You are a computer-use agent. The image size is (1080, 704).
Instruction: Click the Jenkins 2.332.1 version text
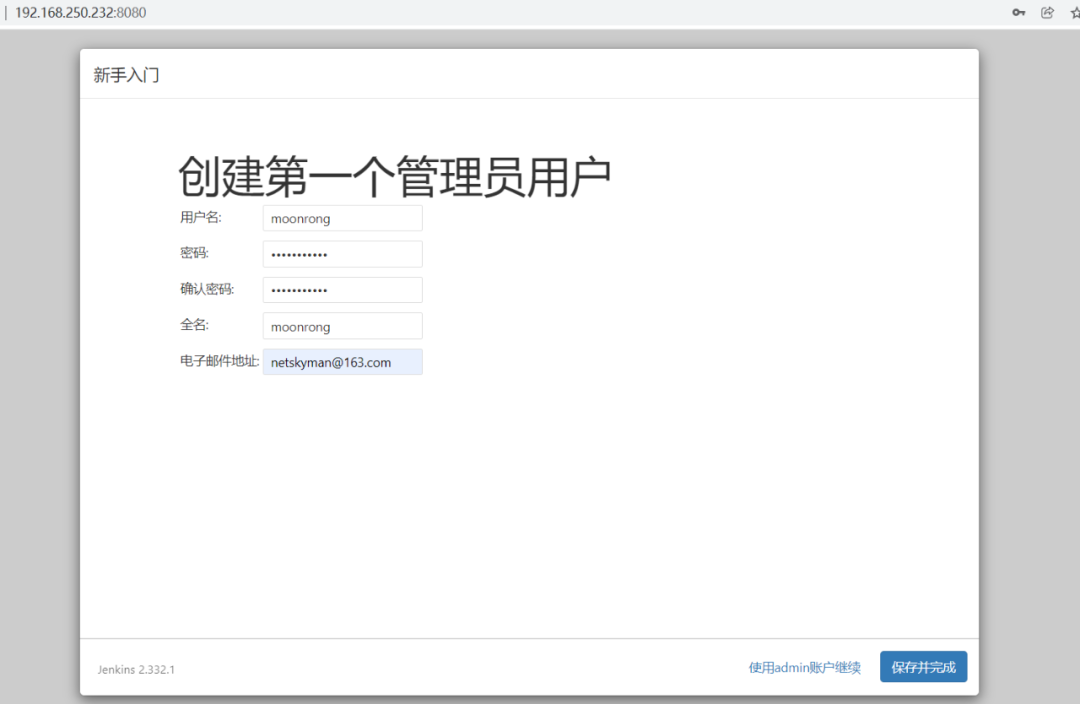[136, 669]
